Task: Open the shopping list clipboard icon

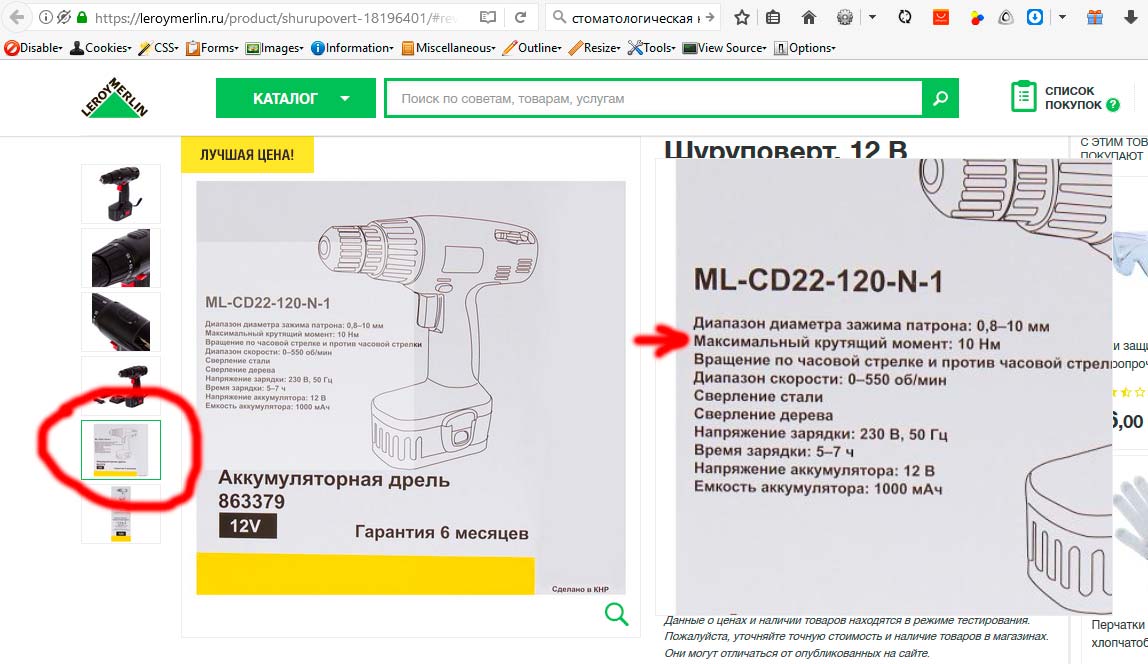Action: click(x=1024, y=97)
